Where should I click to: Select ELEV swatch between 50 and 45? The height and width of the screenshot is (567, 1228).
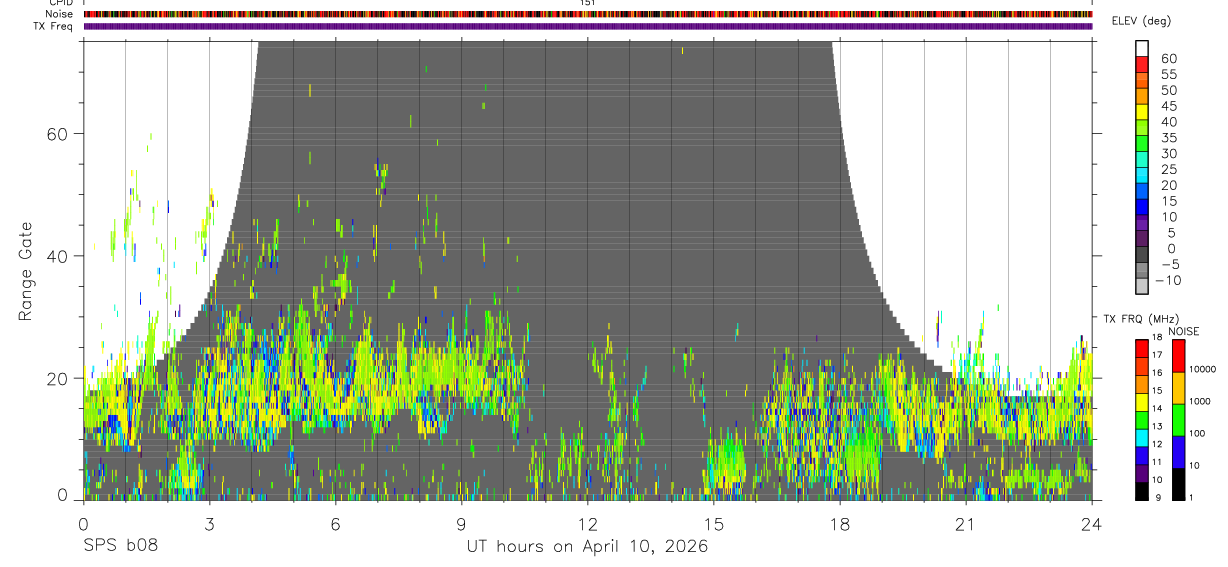pos(1142,98)
